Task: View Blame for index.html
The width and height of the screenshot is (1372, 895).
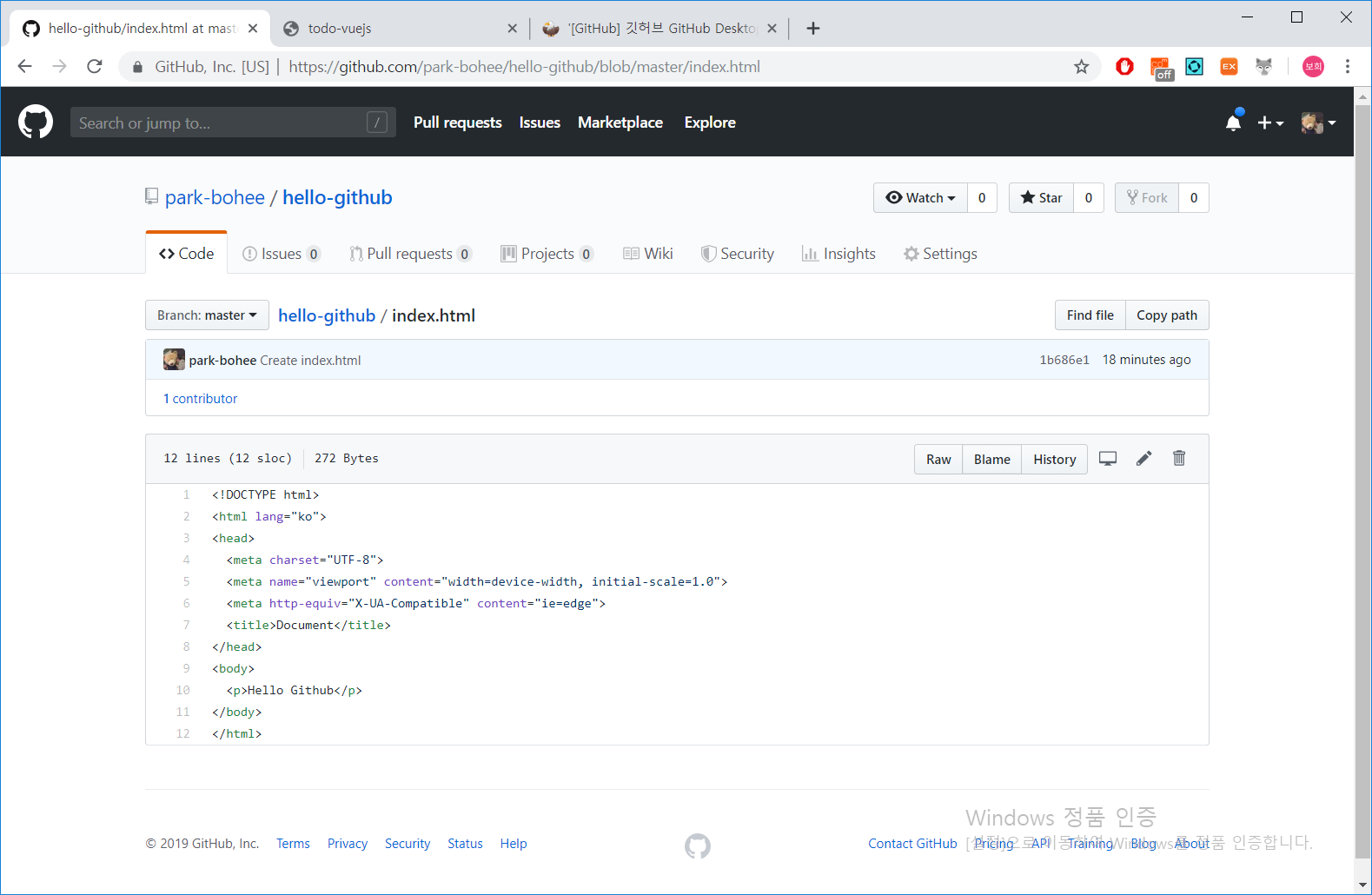Action: [x=991, y=460]
